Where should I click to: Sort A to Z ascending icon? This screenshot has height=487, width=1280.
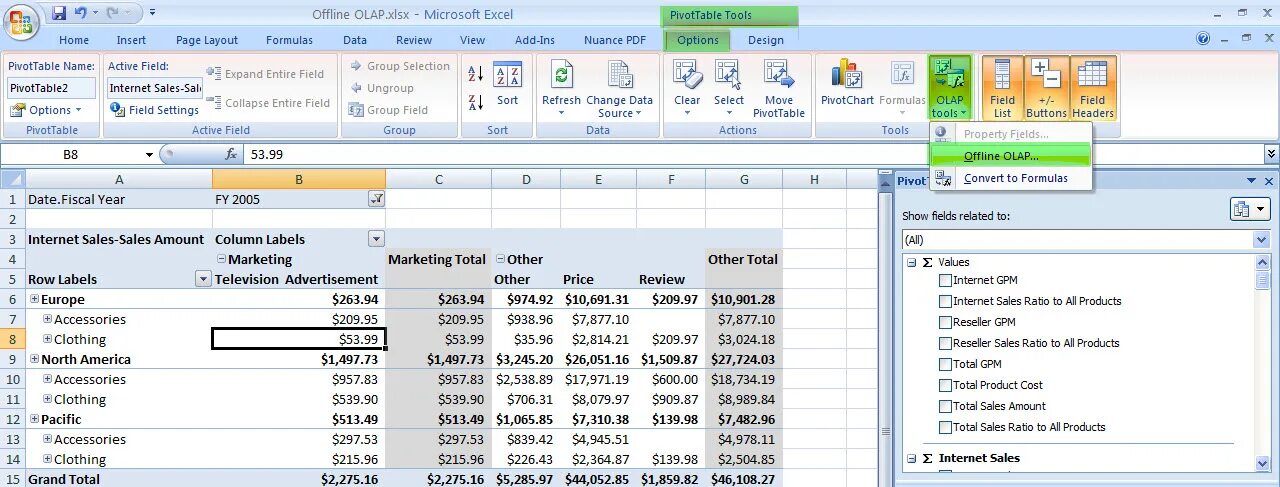(476, 75)
